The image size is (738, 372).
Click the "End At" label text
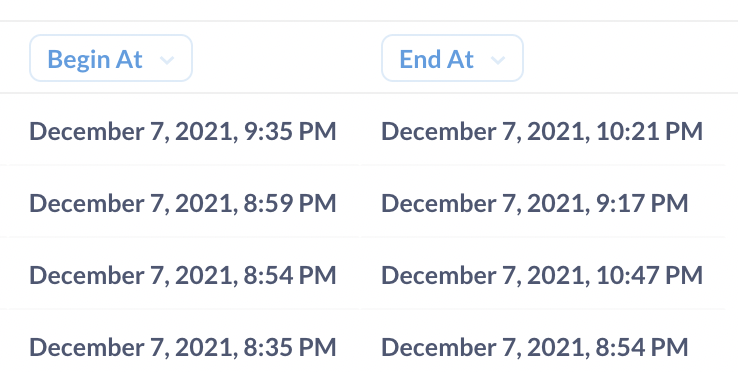coord(436,60)
